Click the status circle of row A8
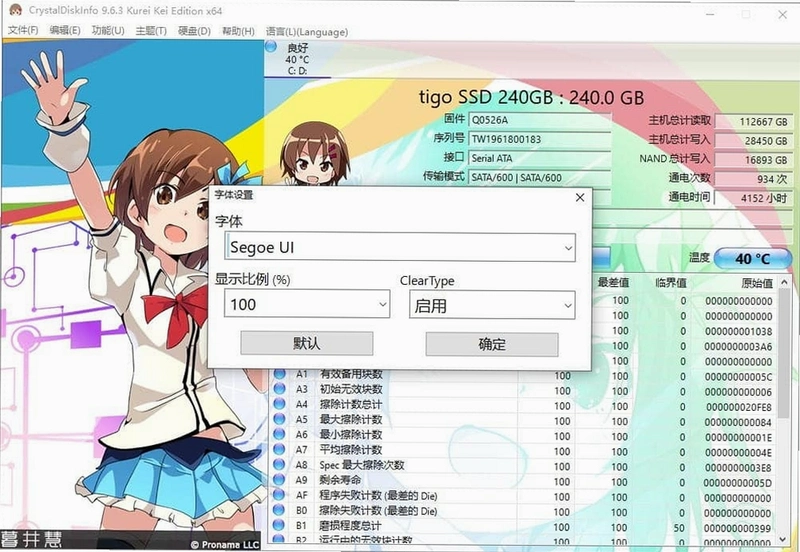The height and width of the screenshot is (552, 800). pyautogui.click(x=279, y=465)
